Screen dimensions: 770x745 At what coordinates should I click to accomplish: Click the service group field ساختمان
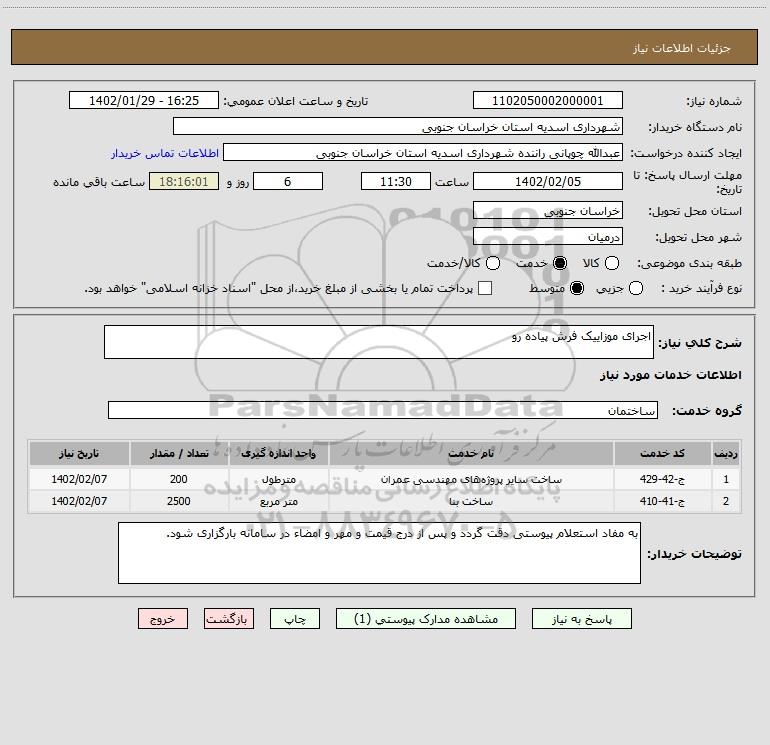click(383, 410)
